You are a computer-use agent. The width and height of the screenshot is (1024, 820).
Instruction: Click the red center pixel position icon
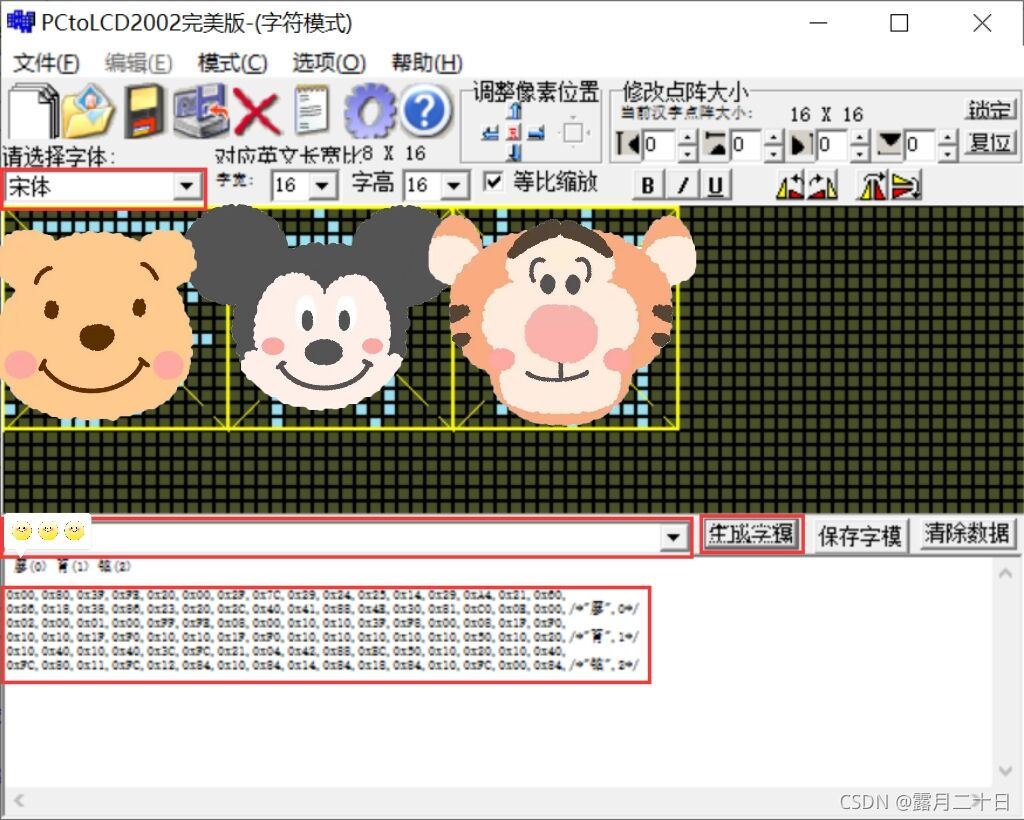(514, 133)
